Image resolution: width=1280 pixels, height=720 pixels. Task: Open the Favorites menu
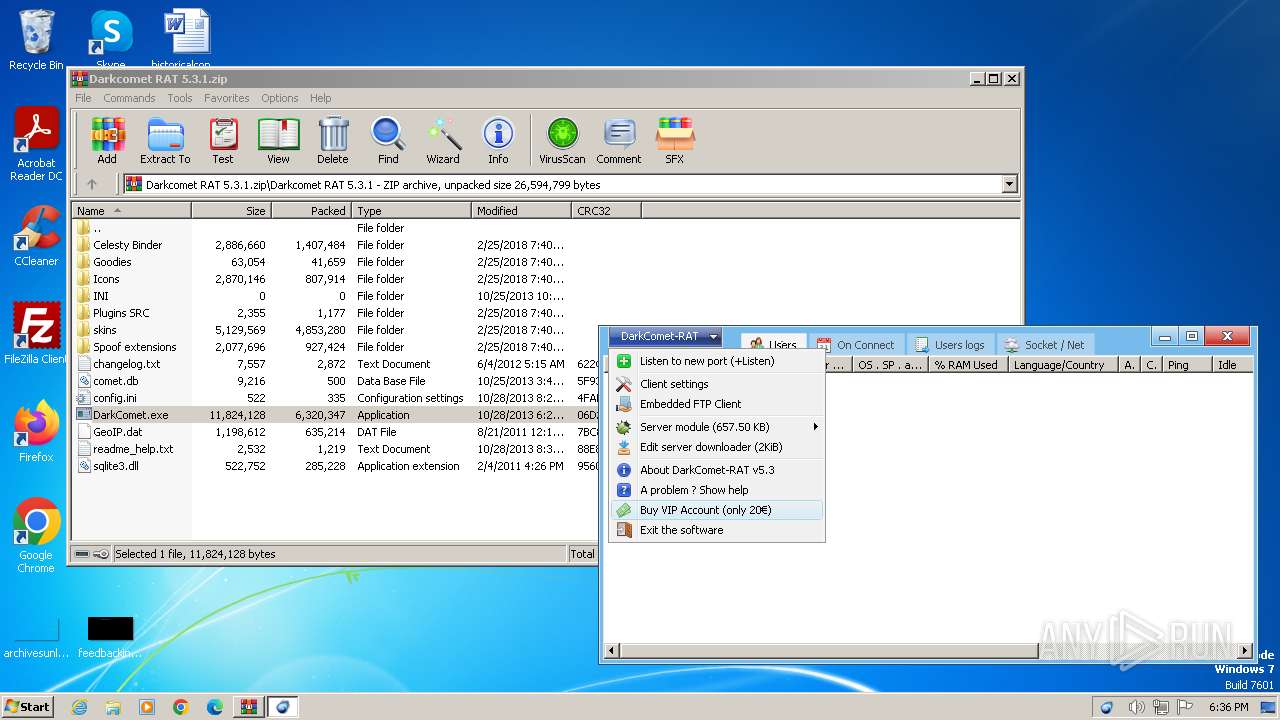pos(227,98)
